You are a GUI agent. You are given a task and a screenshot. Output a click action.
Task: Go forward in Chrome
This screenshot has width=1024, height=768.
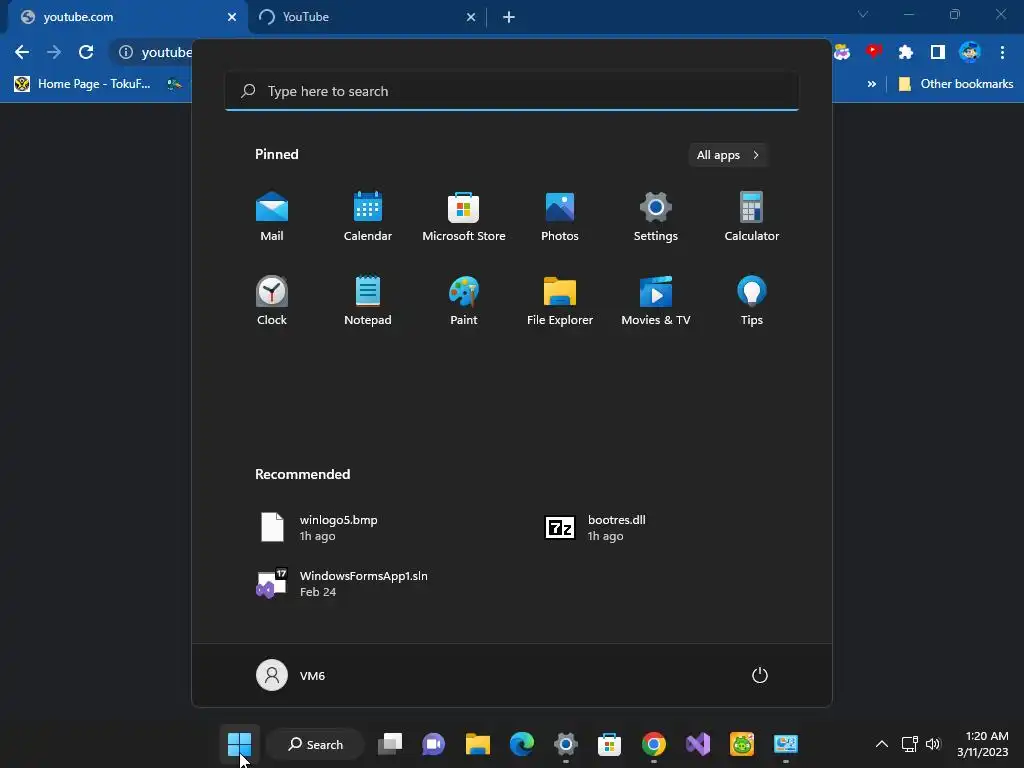[54, 52]
